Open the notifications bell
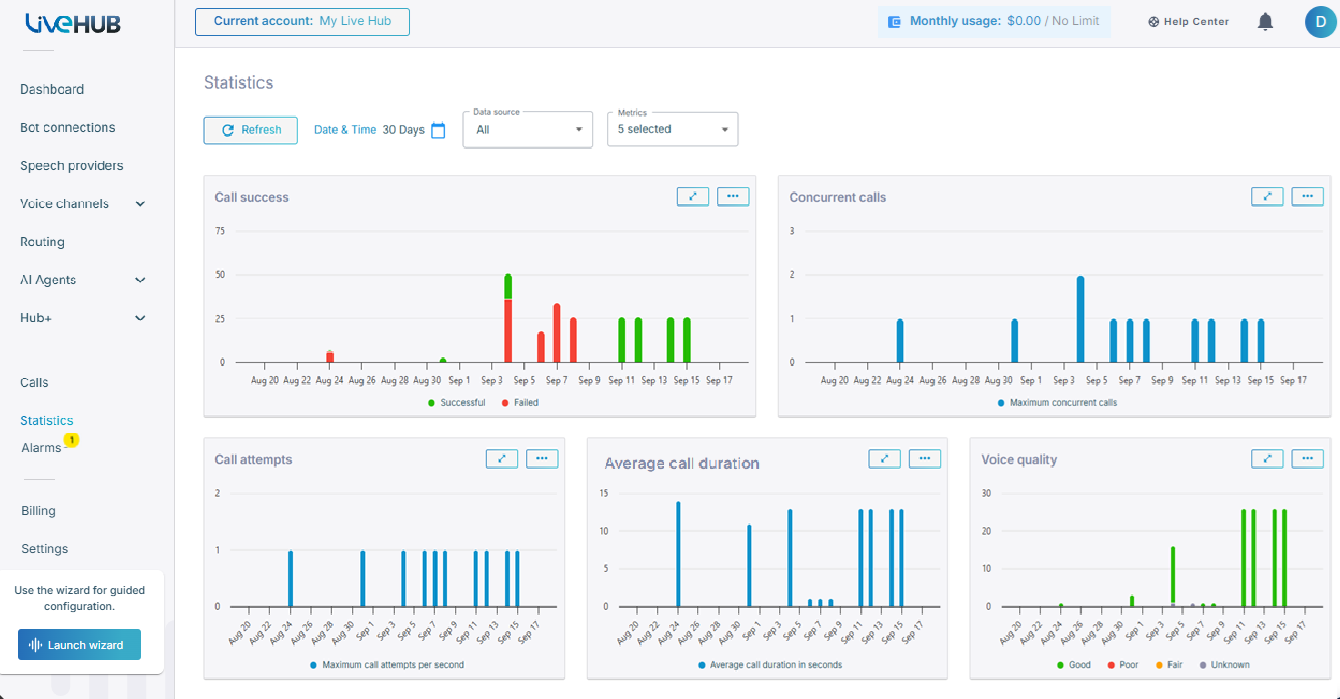 1265,21
